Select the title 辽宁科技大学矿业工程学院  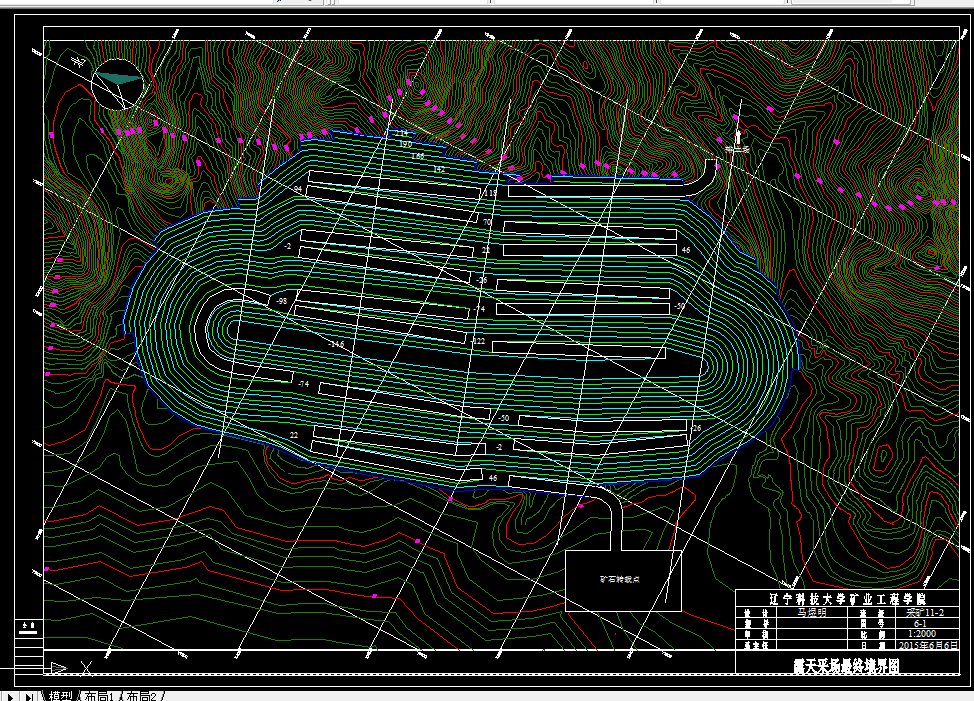pos(847,599)
